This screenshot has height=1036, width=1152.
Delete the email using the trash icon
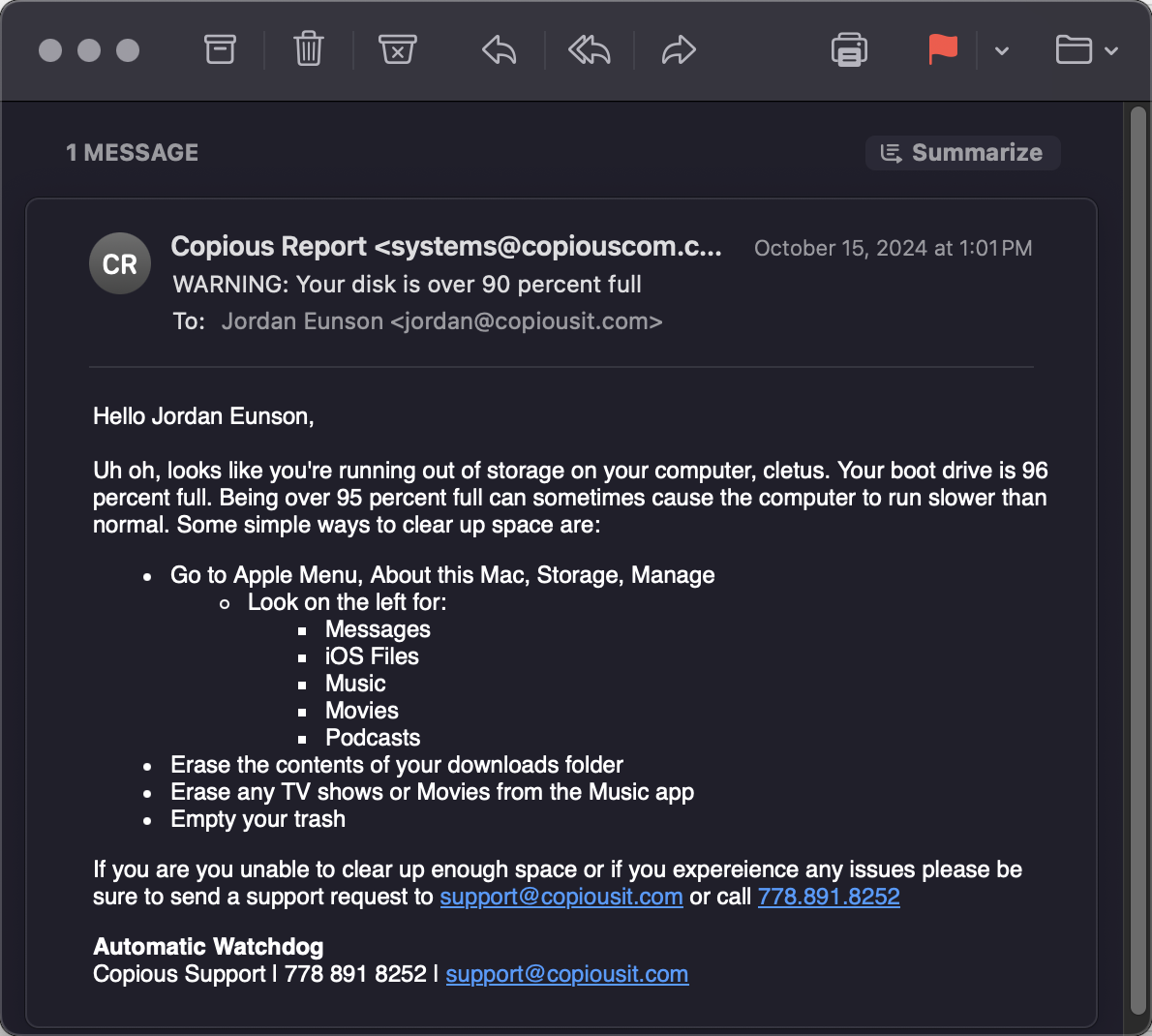(309, 49)
